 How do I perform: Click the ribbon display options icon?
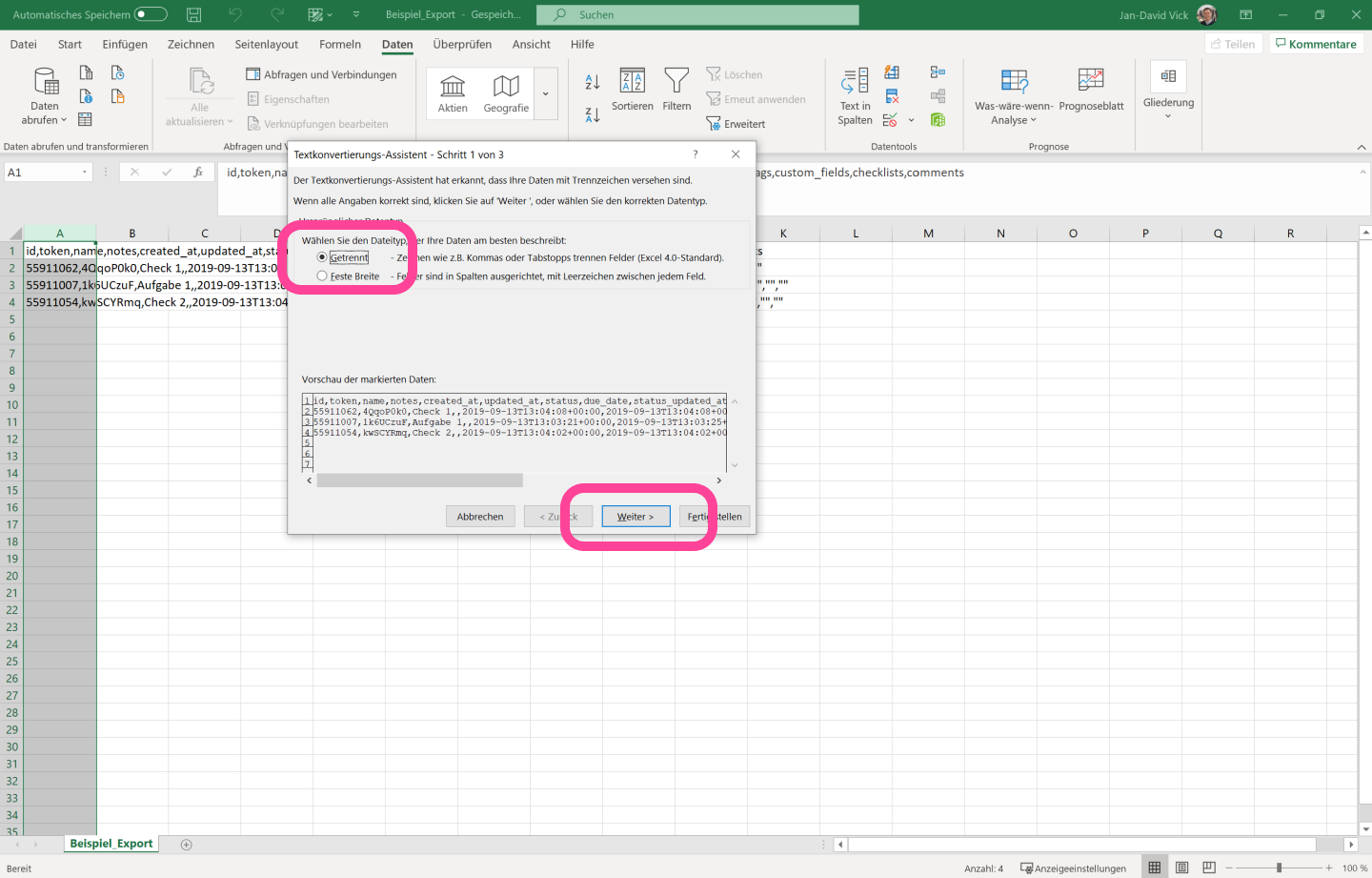(1246, 14)
